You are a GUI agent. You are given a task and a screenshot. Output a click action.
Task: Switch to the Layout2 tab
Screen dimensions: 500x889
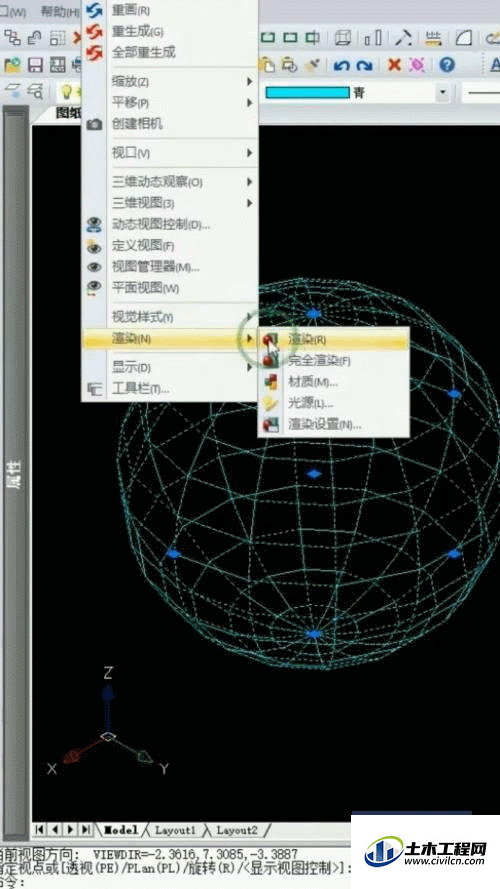[x=236, y=829]
